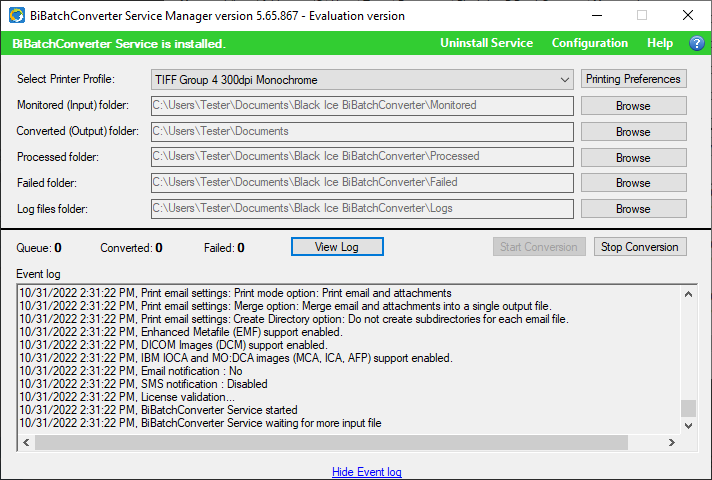Click the BiBatchConverter app icon in title bar
Image resolution: width=712 pixels, height=480 pixels.
click(x=17, y=15)
